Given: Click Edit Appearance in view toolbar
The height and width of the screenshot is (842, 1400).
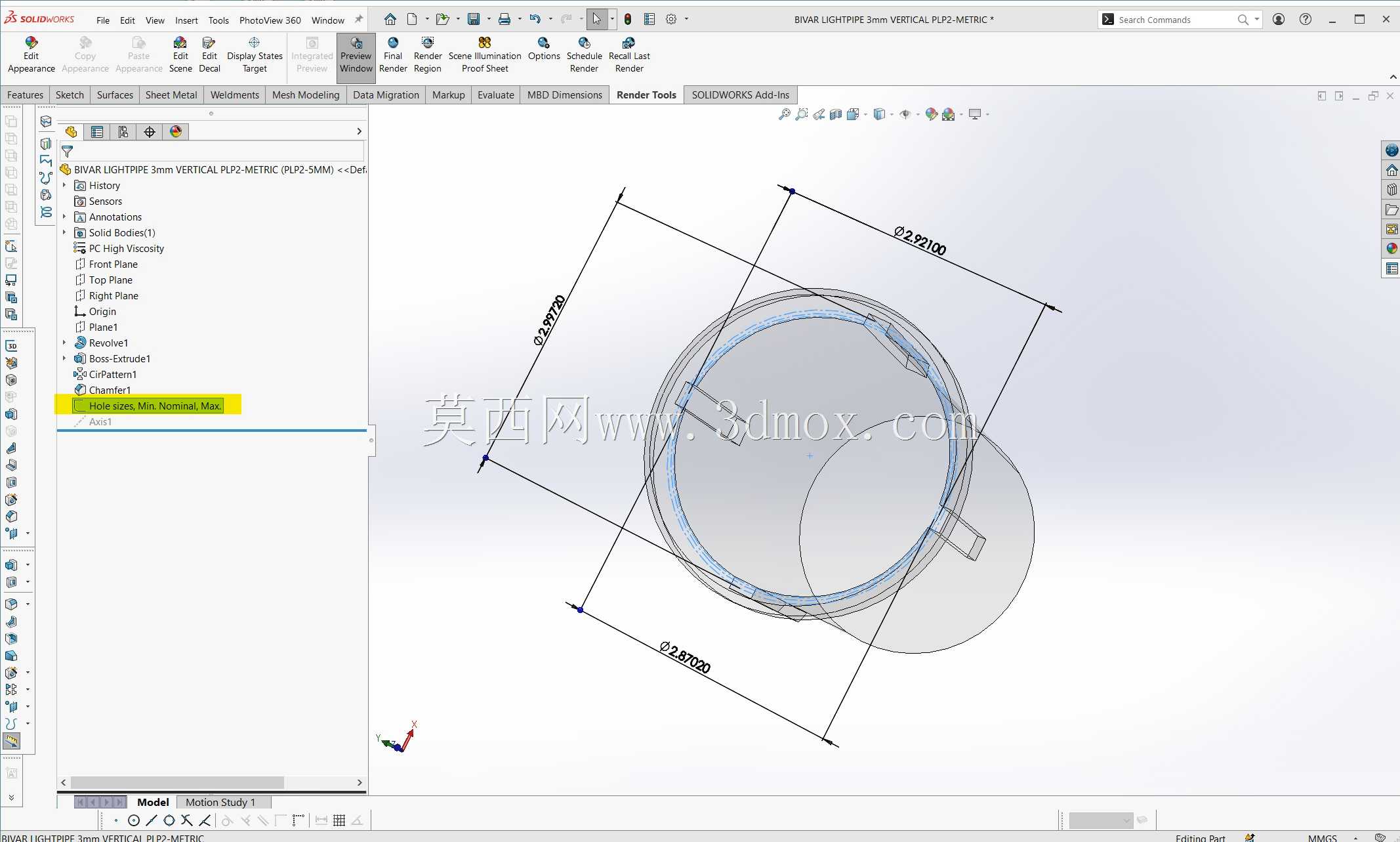Looking at the screenshot, I should click(x=931, y=114).
